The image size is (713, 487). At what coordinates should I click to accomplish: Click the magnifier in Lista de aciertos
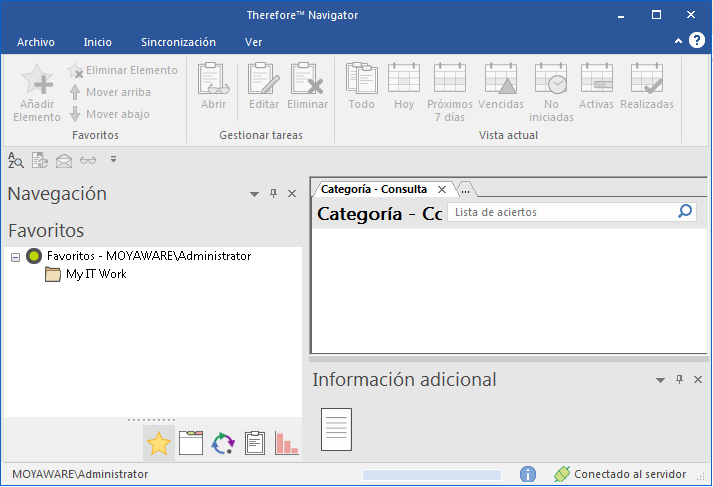[x=685, y=211]
